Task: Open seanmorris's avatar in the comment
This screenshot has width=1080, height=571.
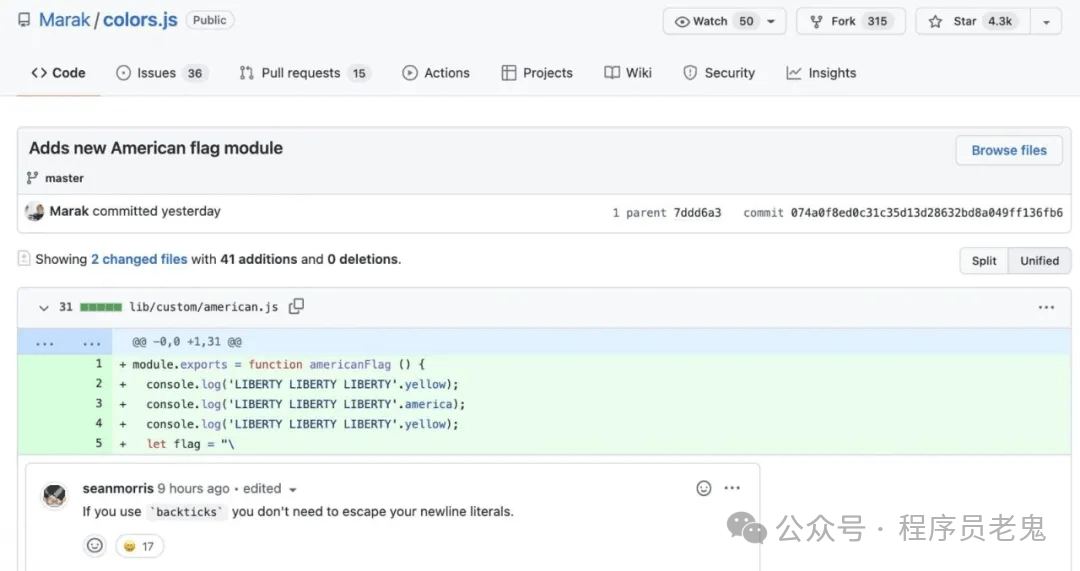Action: (54, 495)
